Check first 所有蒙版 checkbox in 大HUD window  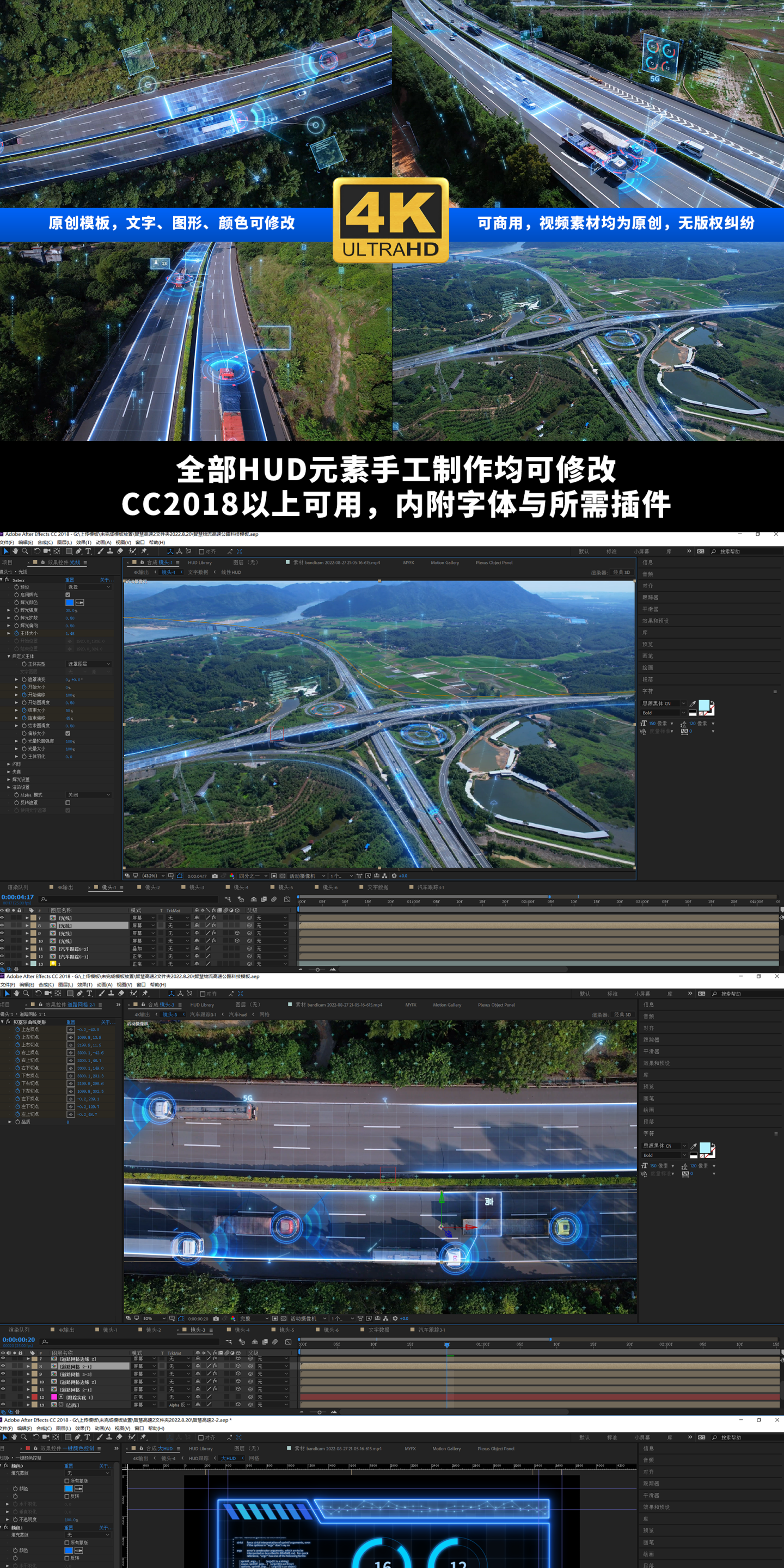coord(67,1481)
